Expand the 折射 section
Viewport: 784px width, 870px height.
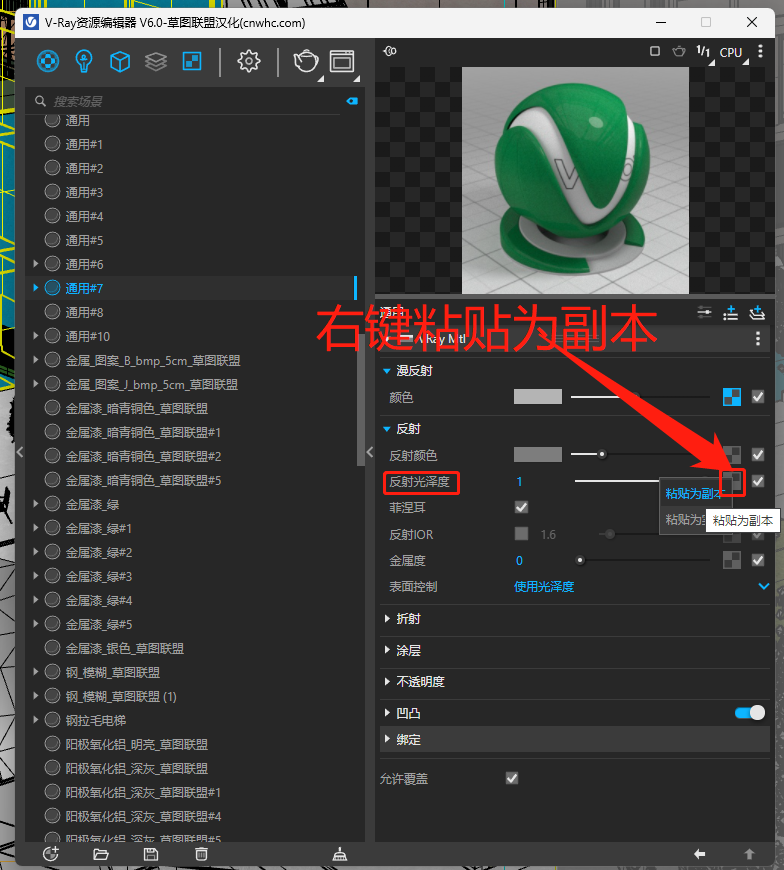387,618
